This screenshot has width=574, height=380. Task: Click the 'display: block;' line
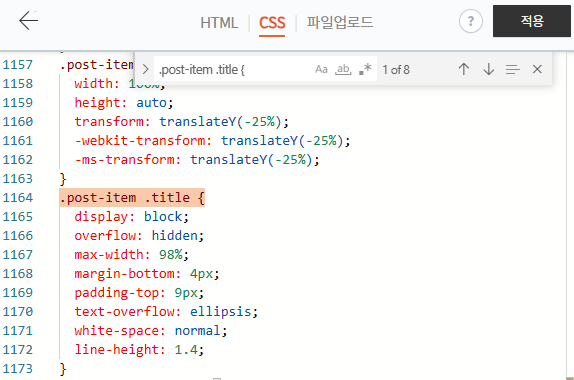[131, 217]
